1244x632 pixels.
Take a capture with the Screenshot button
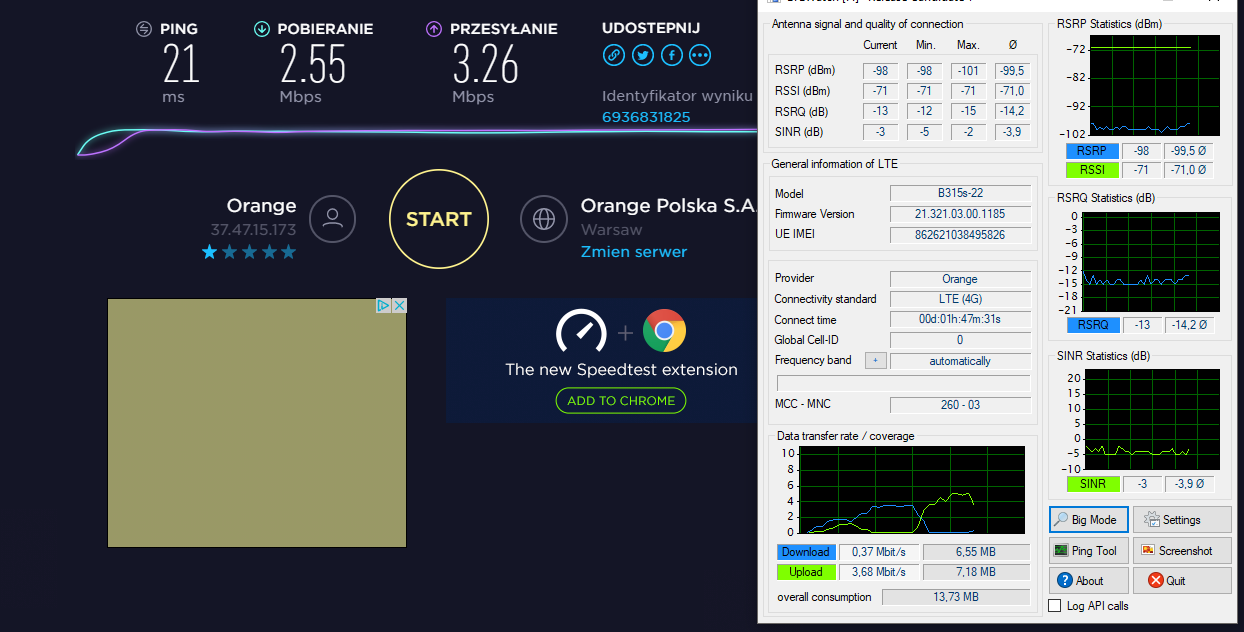click(1182, 551)
